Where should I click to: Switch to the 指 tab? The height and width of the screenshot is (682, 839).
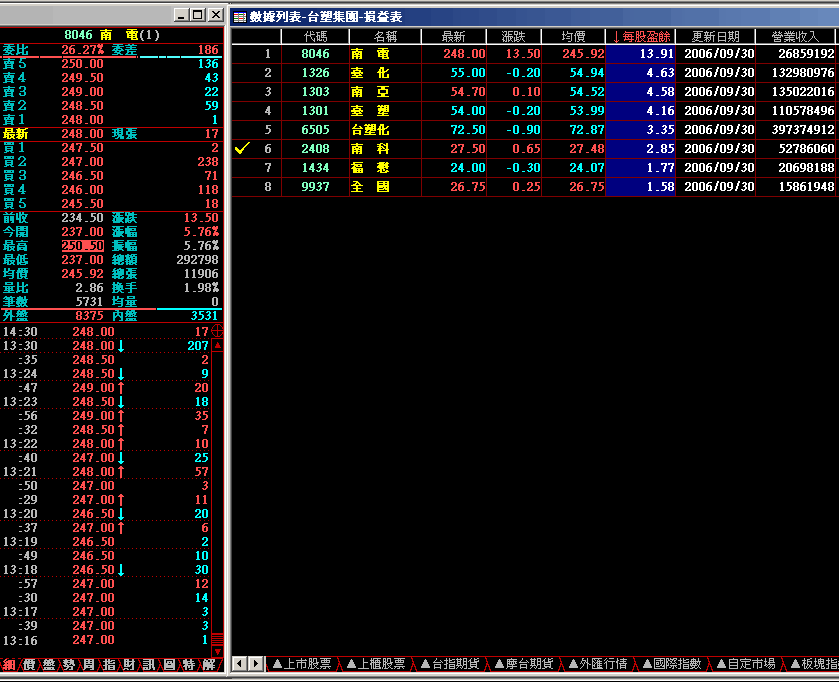pyautogui.click(x=109, y=665)
